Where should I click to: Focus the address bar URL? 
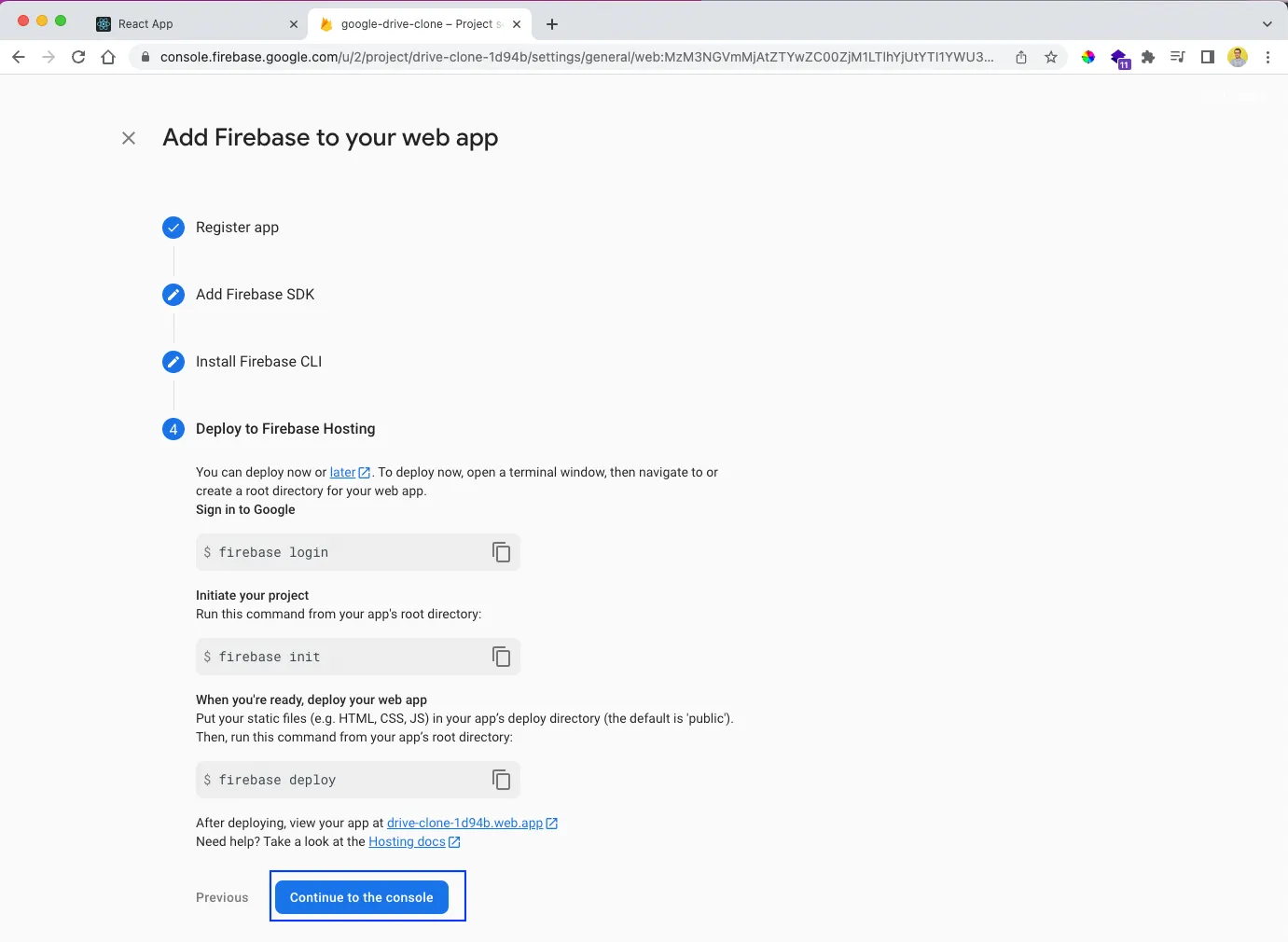coord(576,57)
